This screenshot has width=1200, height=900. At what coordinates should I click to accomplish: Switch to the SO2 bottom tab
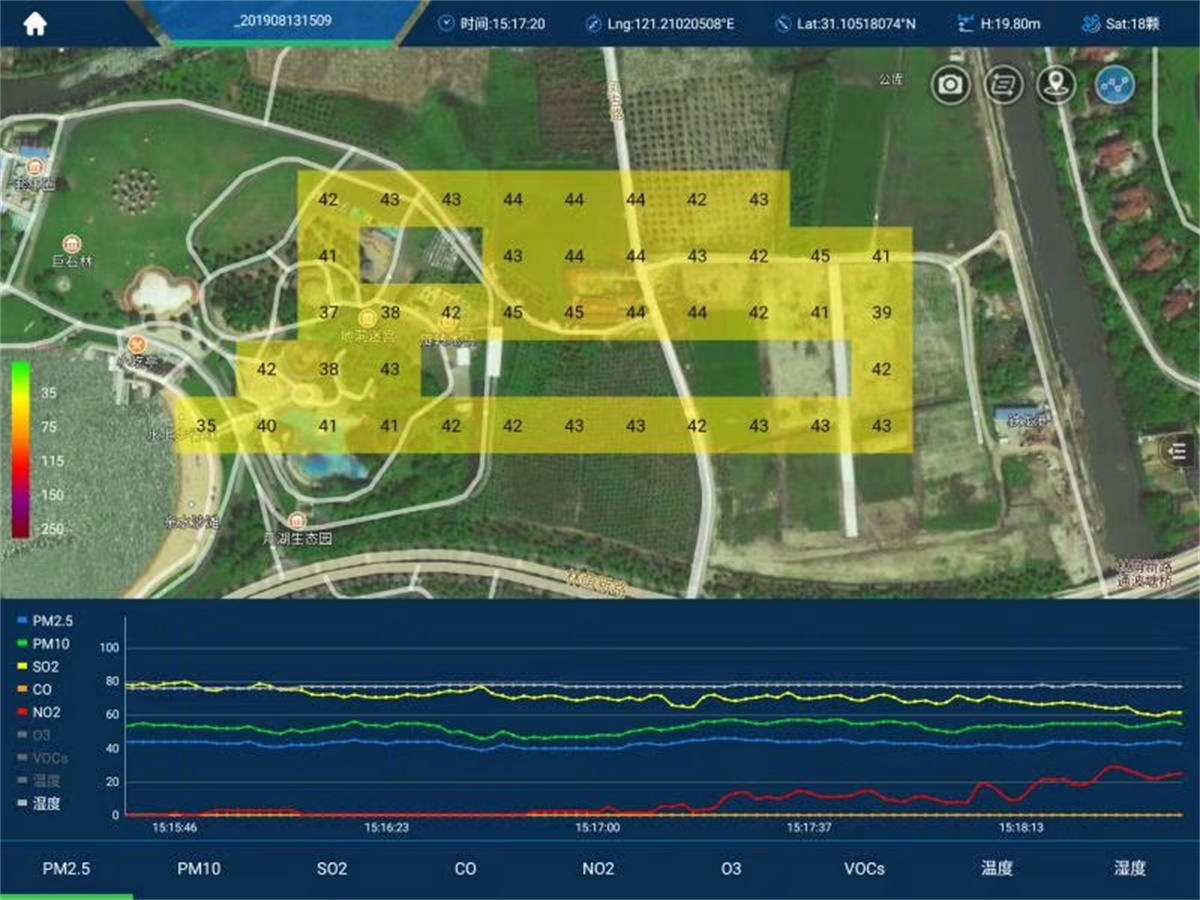332,869
